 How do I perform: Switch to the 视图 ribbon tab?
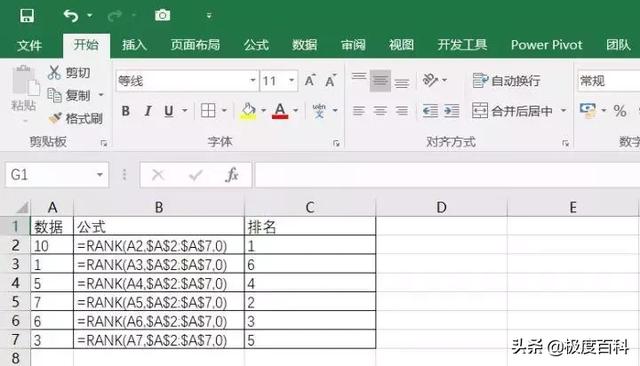pyautogui.click(x=401, y=44)
